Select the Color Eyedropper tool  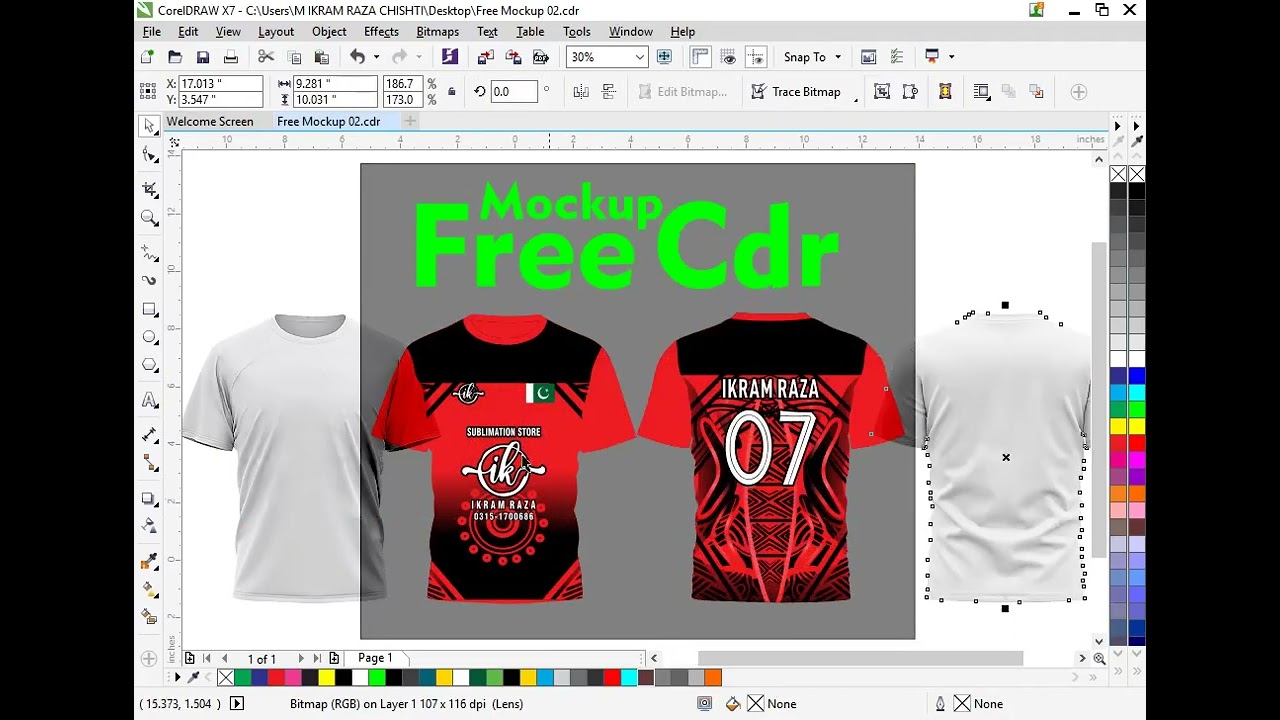point(150,561)
